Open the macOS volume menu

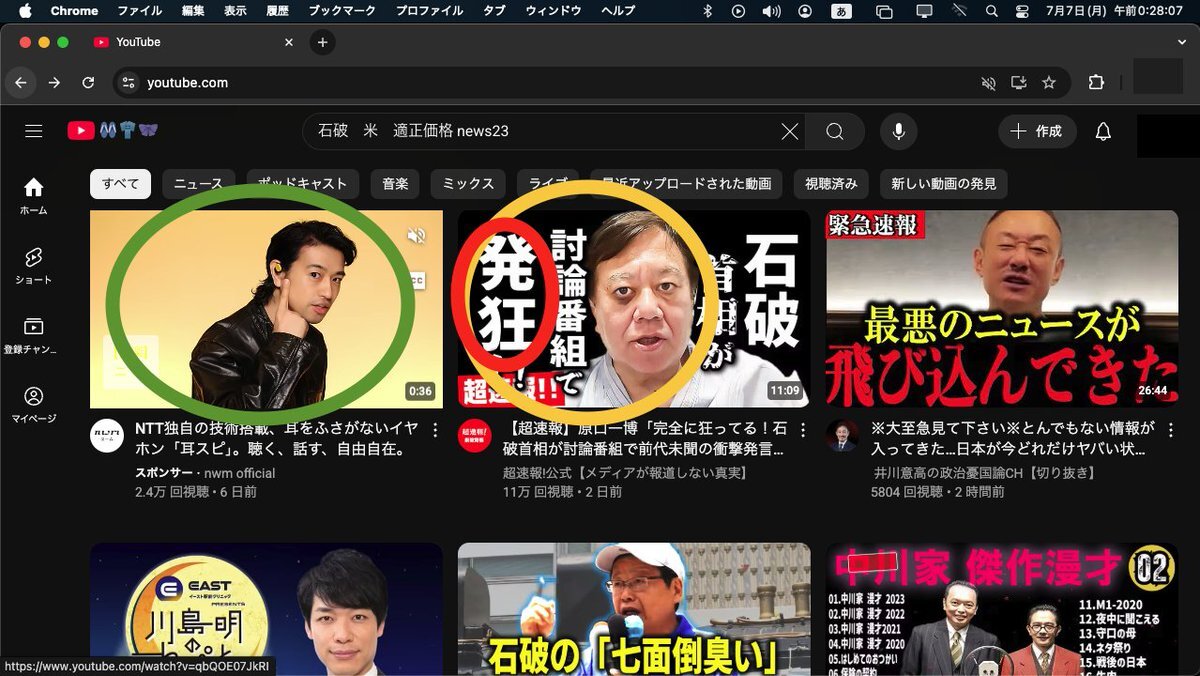pyautogui.click(x=771, y=11)
